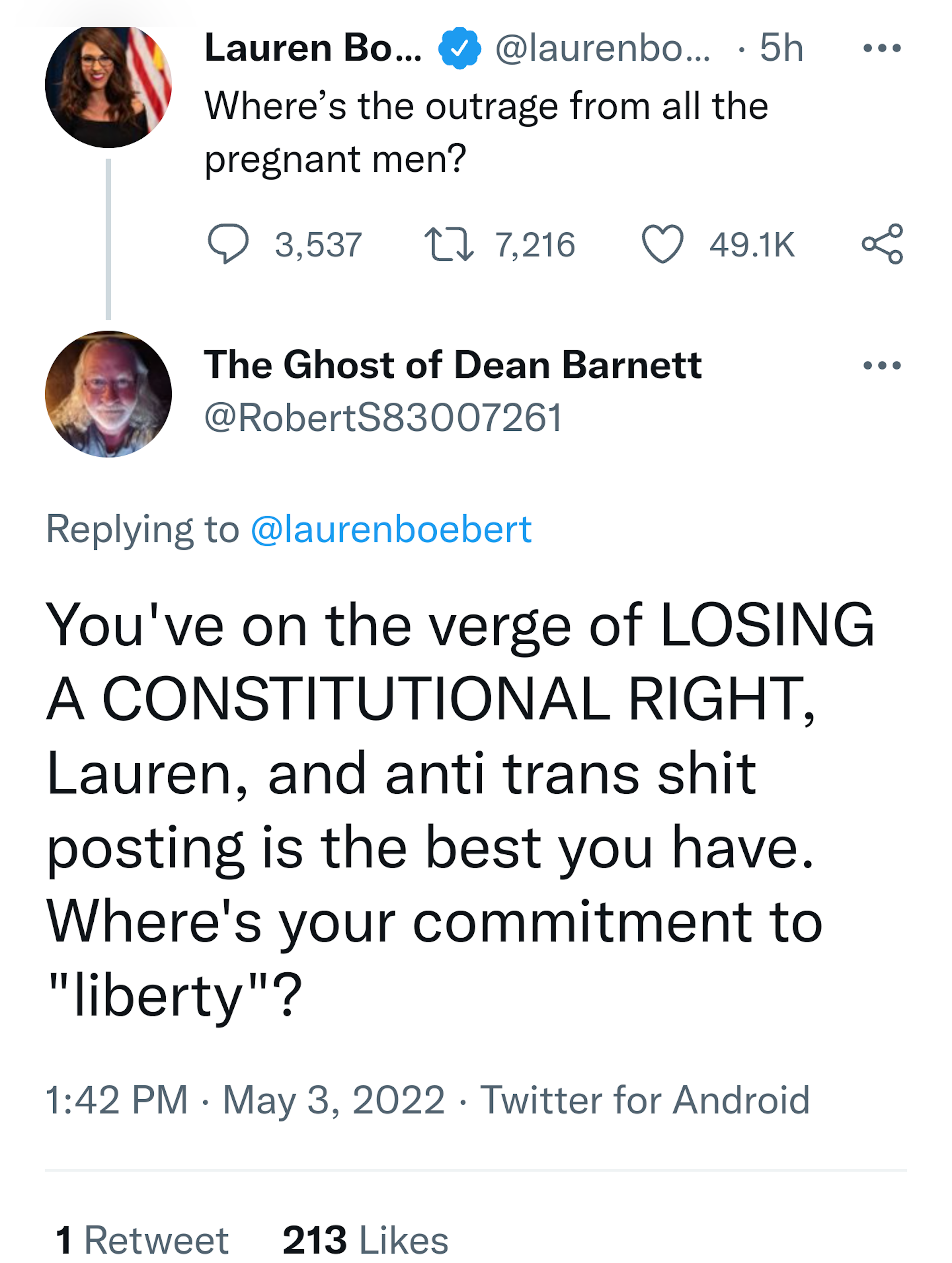Open The Ghost of Dean Barnett avatar
This screenshot has height=1263, width=952.
[x=109, y=394]
